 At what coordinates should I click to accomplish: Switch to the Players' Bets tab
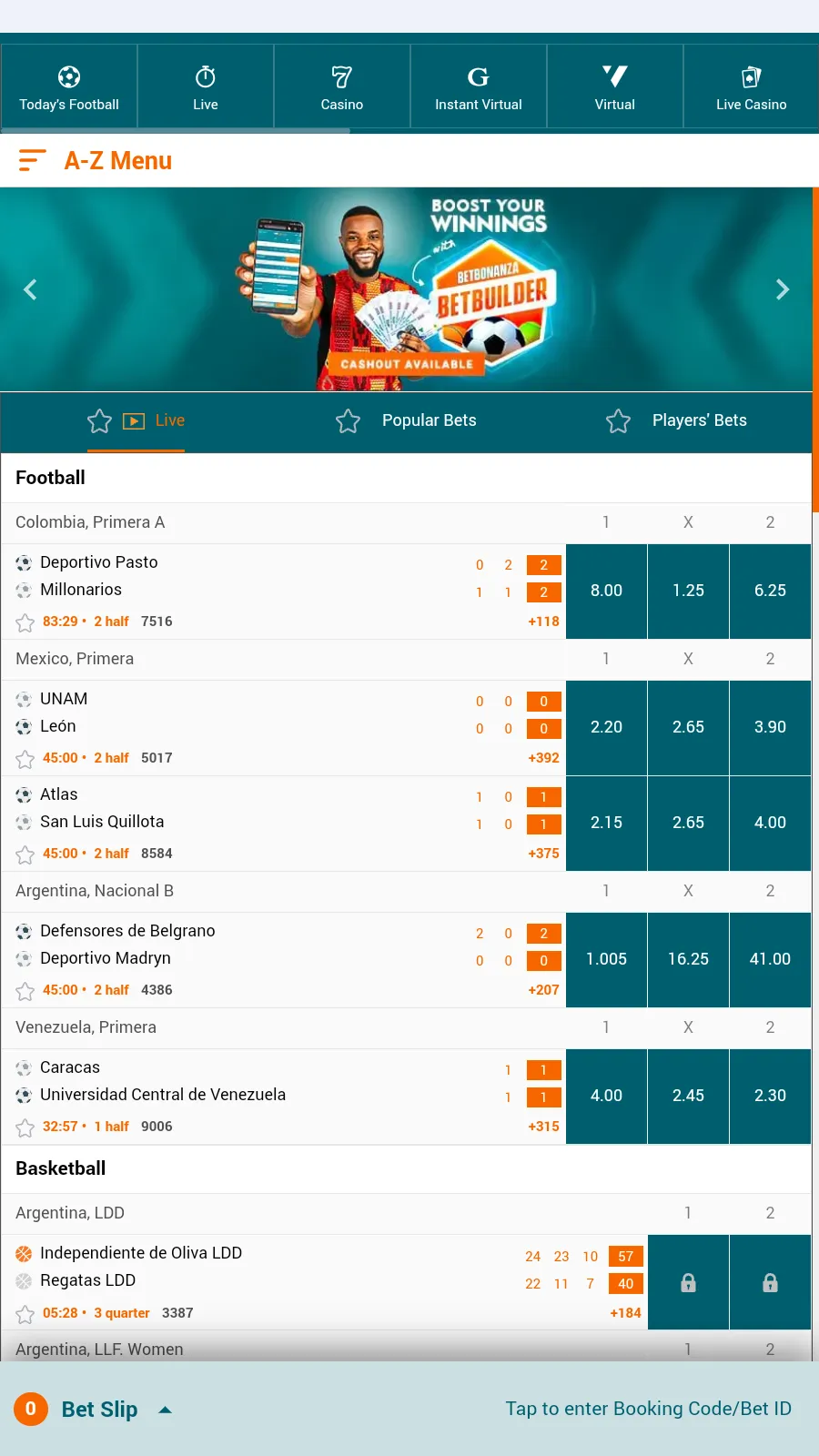click(699, 420)
